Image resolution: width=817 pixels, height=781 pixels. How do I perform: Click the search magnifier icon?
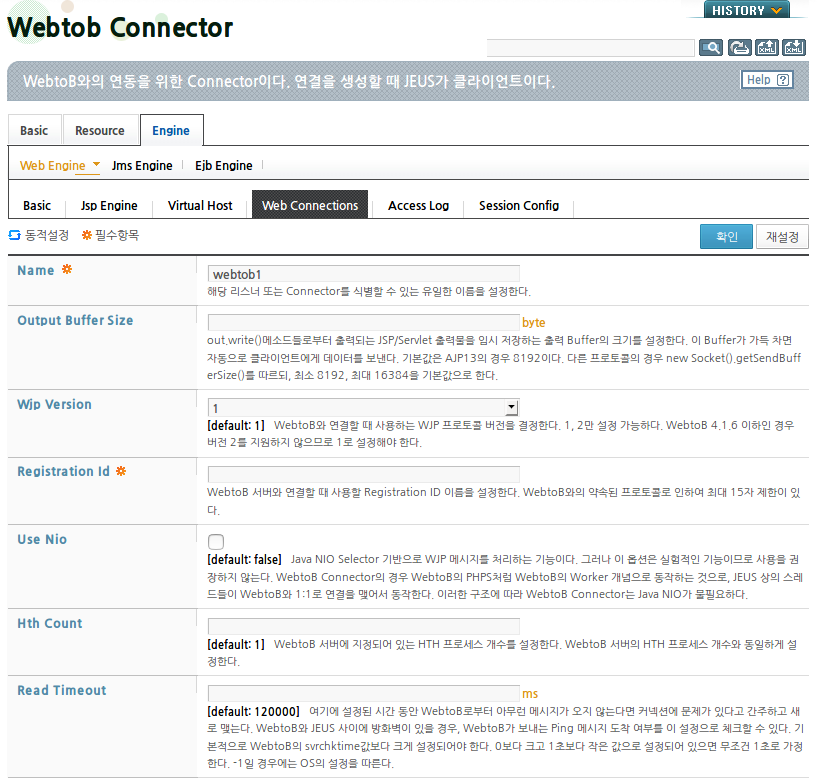click(x=711, y=48)
